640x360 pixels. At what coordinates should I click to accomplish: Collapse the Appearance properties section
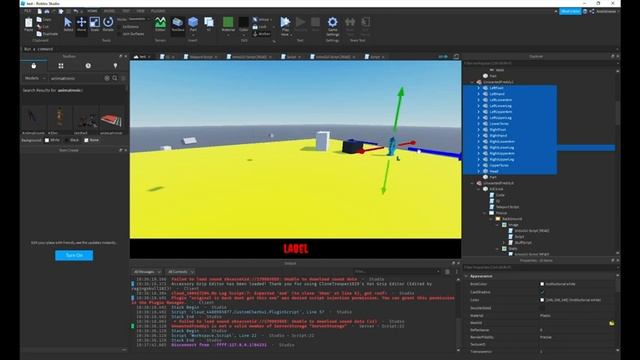coord(467,276)
